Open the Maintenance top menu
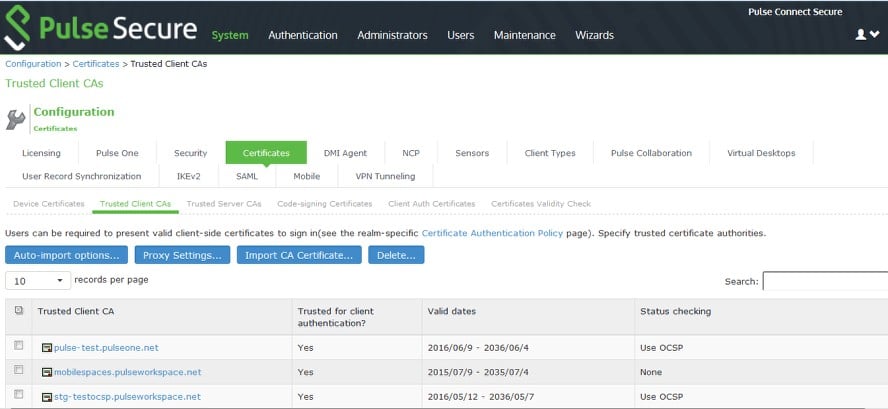 coord(524,35)
